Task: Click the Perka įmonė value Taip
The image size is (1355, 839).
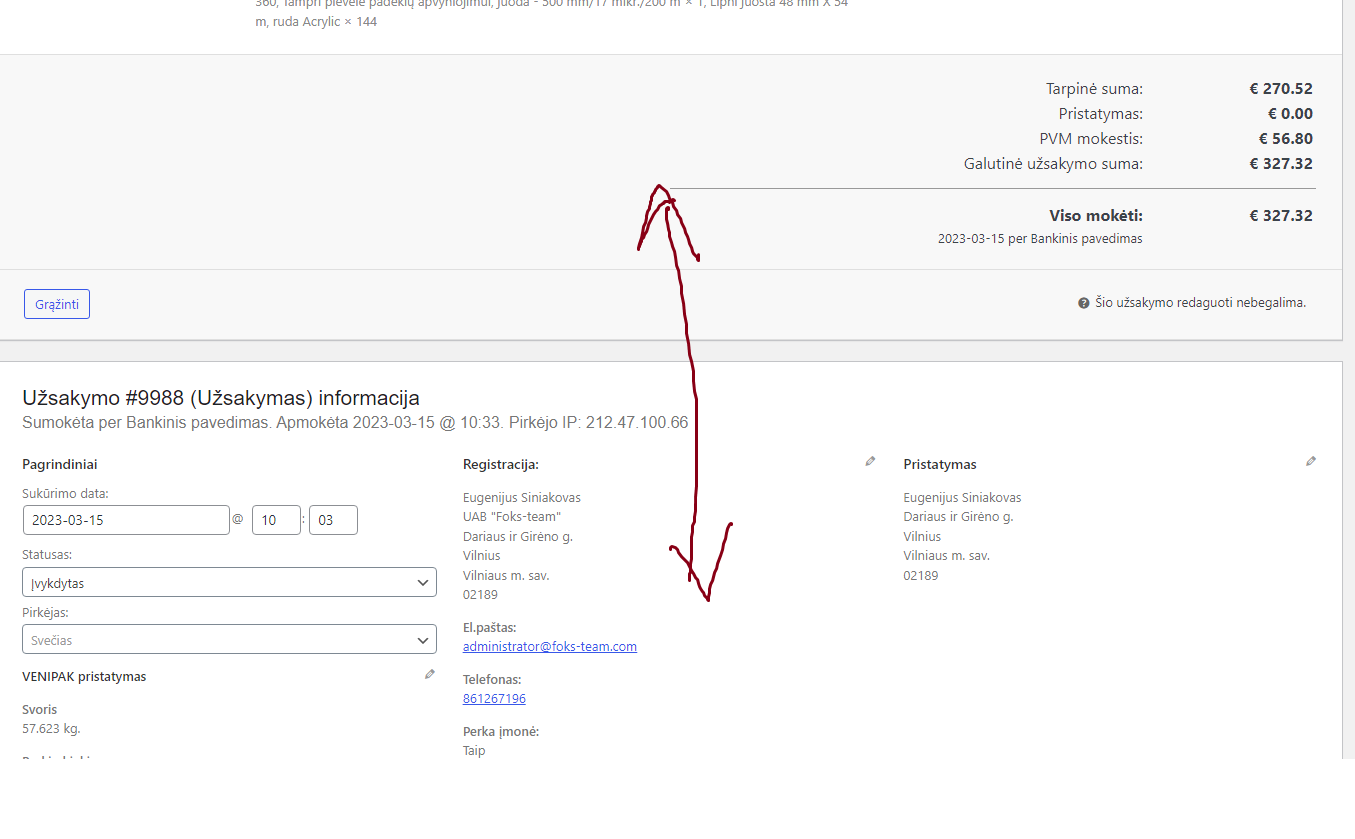Action: [474, 750]
